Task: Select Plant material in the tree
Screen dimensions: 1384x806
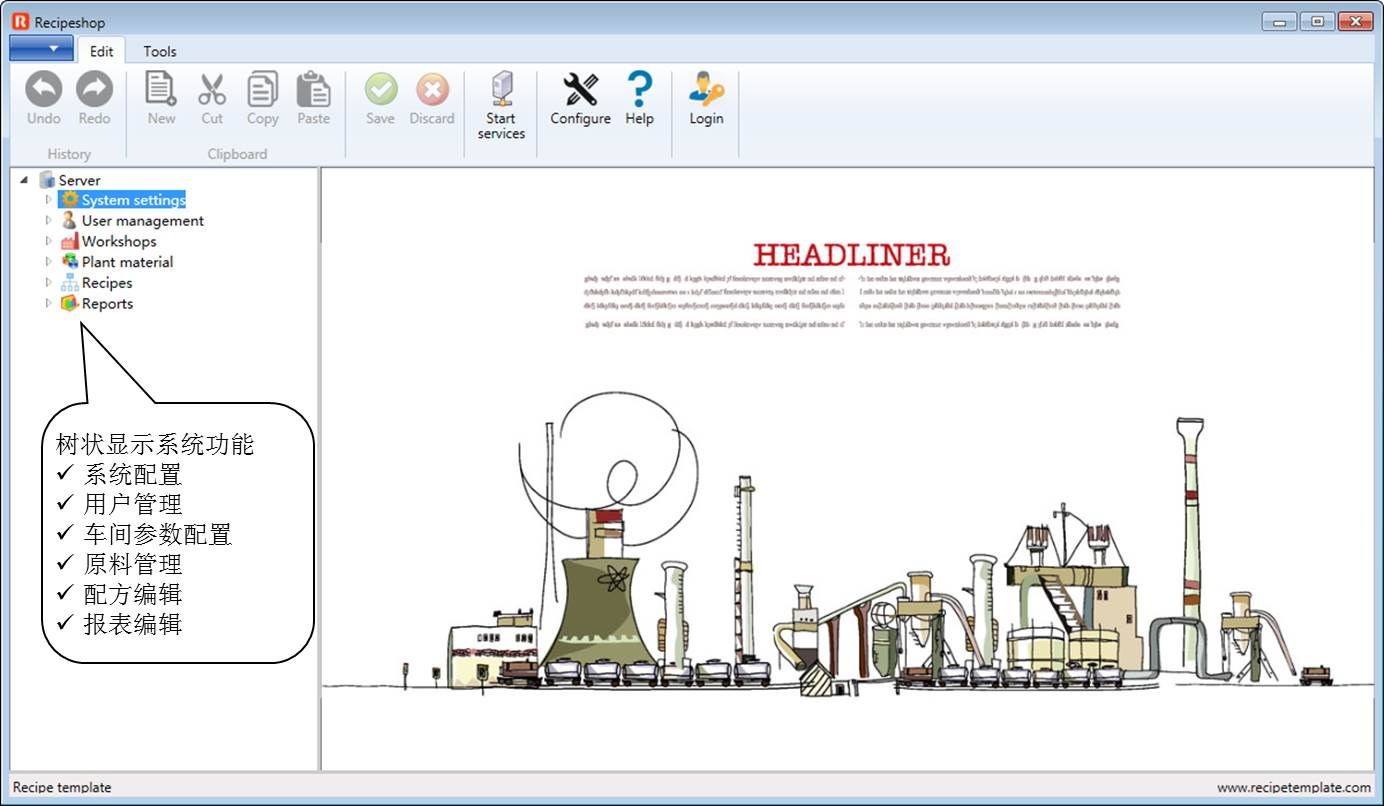Action: (x=127, y=262)
